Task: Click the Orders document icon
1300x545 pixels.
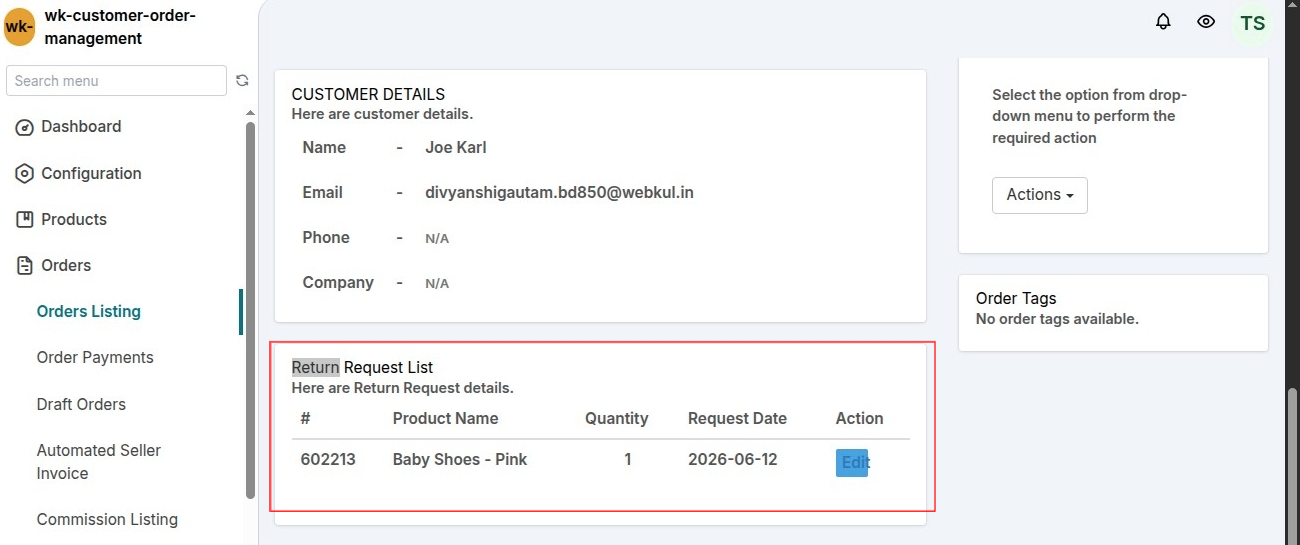Action: pos(25,265)
